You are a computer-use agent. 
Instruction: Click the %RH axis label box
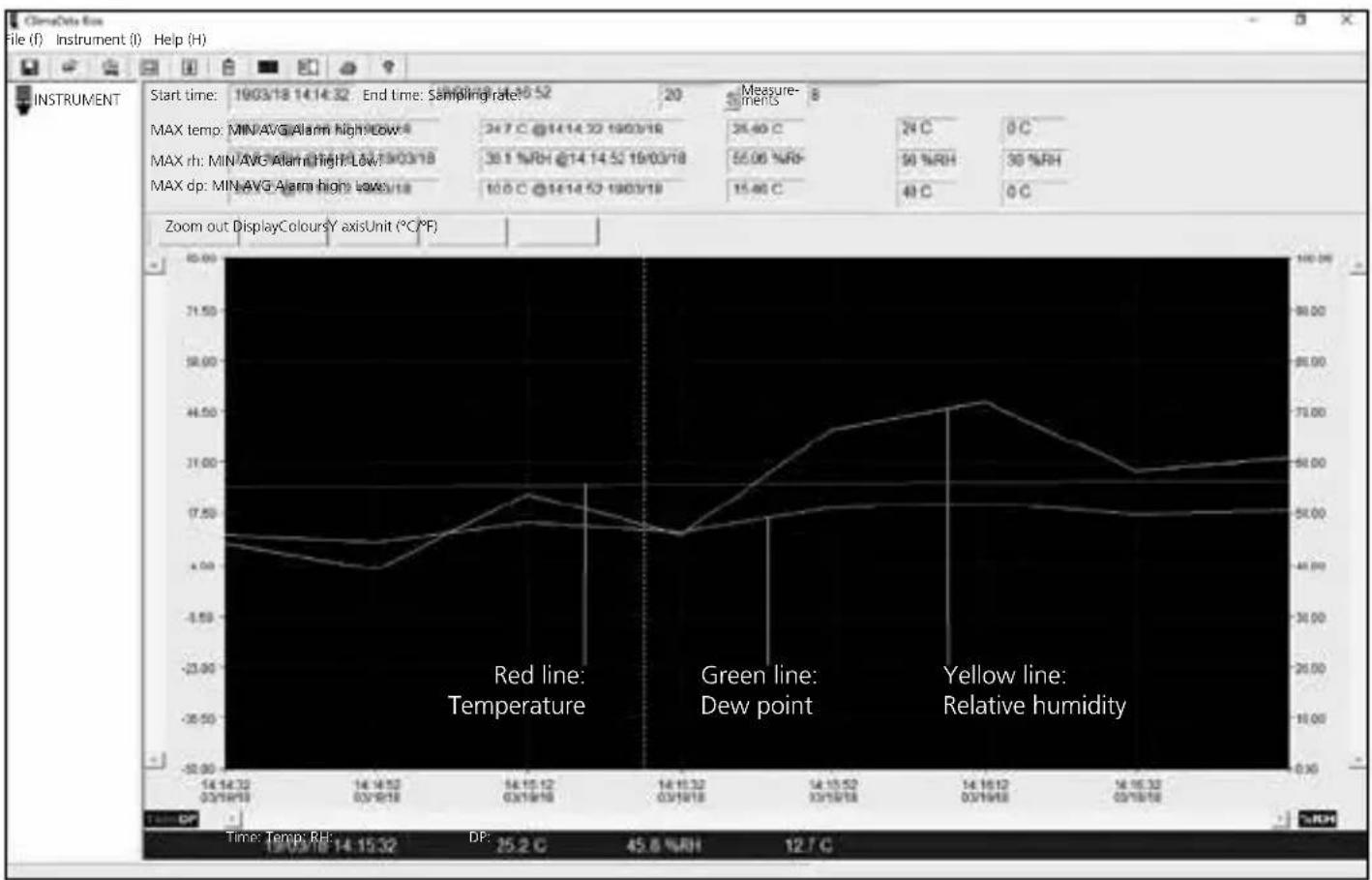click(1317, 819)
